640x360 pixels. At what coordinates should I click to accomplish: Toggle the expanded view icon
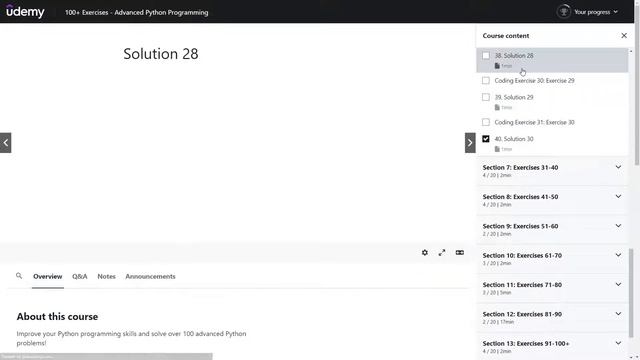(x=460, y=253)
